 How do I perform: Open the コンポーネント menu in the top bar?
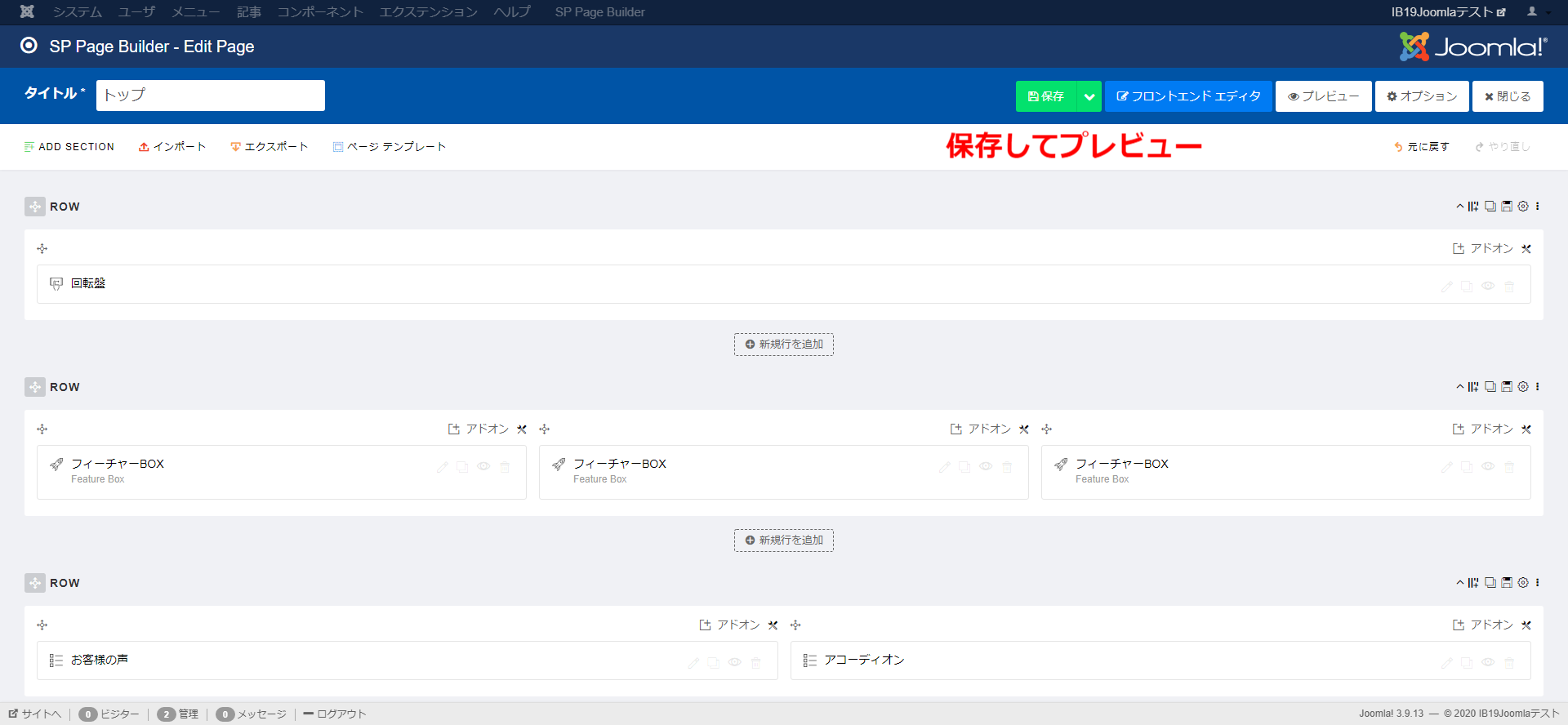point(320,12)
